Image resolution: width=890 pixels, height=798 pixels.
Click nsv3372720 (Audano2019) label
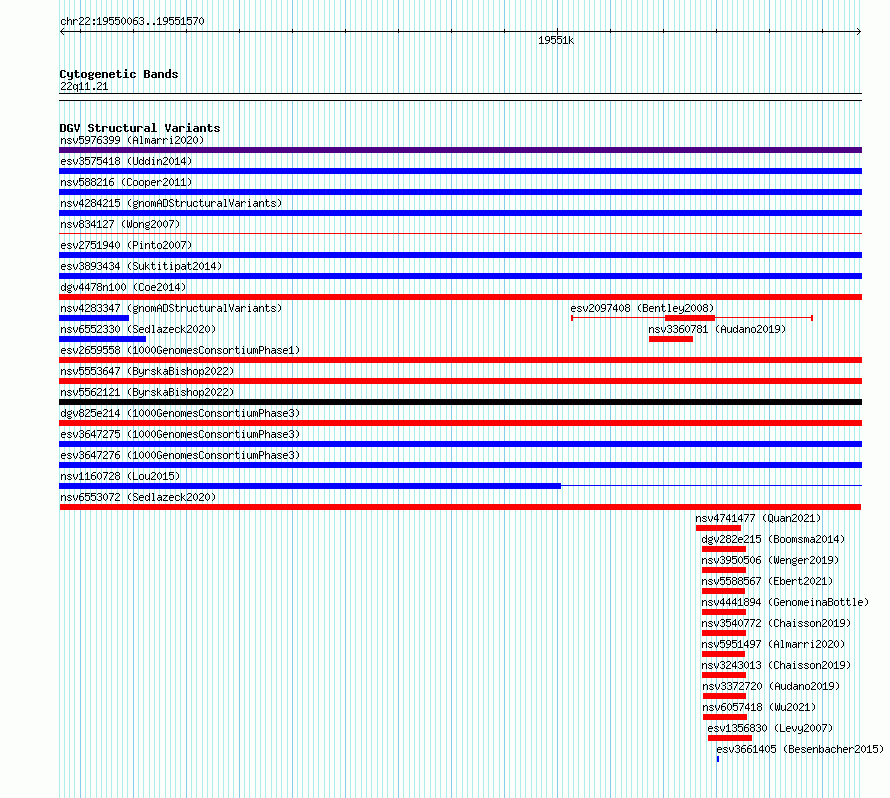771,686
